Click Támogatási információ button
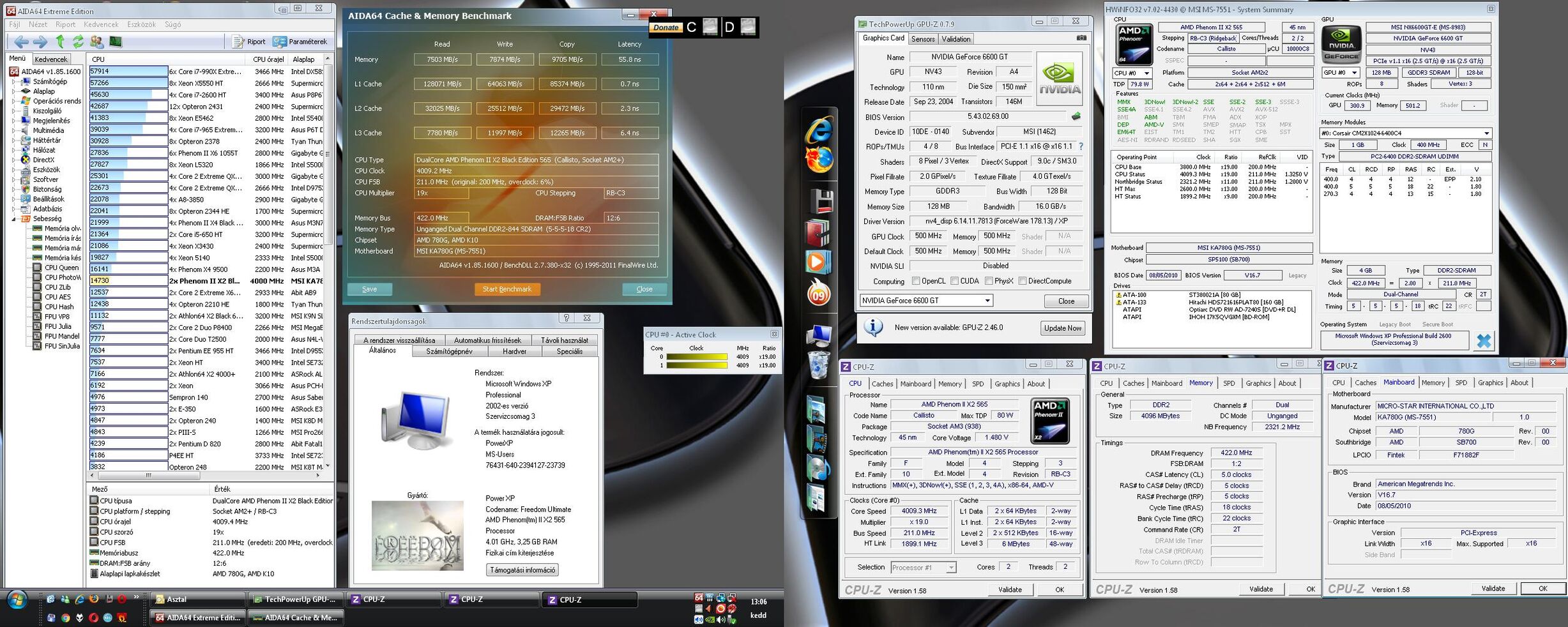Screen dimensions: 1568x627 point(522,570)
